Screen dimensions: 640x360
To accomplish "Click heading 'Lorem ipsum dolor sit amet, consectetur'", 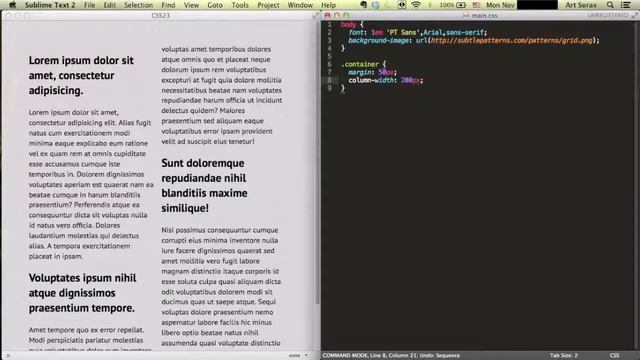I will tap(81, 76).
